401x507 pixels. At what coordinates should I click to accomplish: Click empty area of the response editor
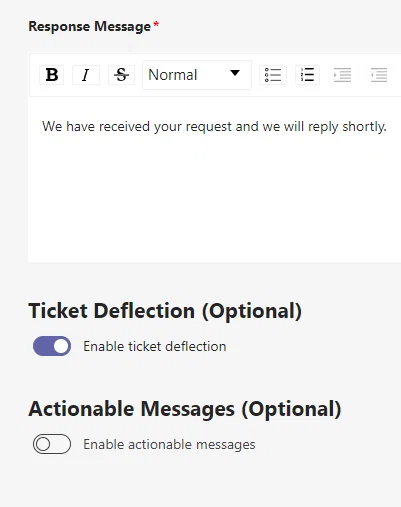point(213,200)
